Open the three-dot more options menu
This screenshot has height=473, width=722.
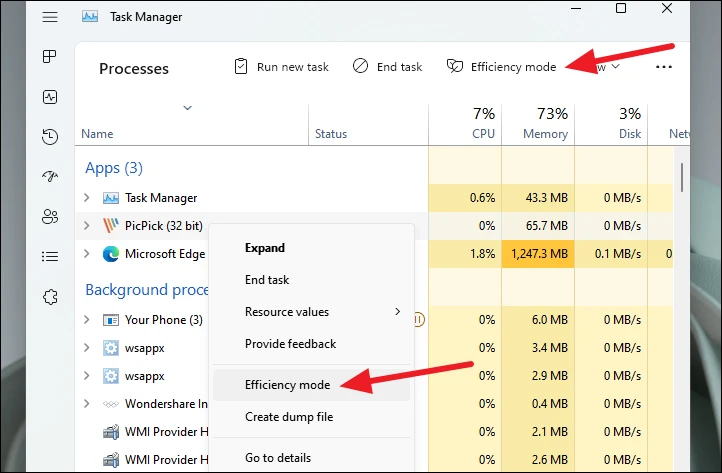click(664, 67)
